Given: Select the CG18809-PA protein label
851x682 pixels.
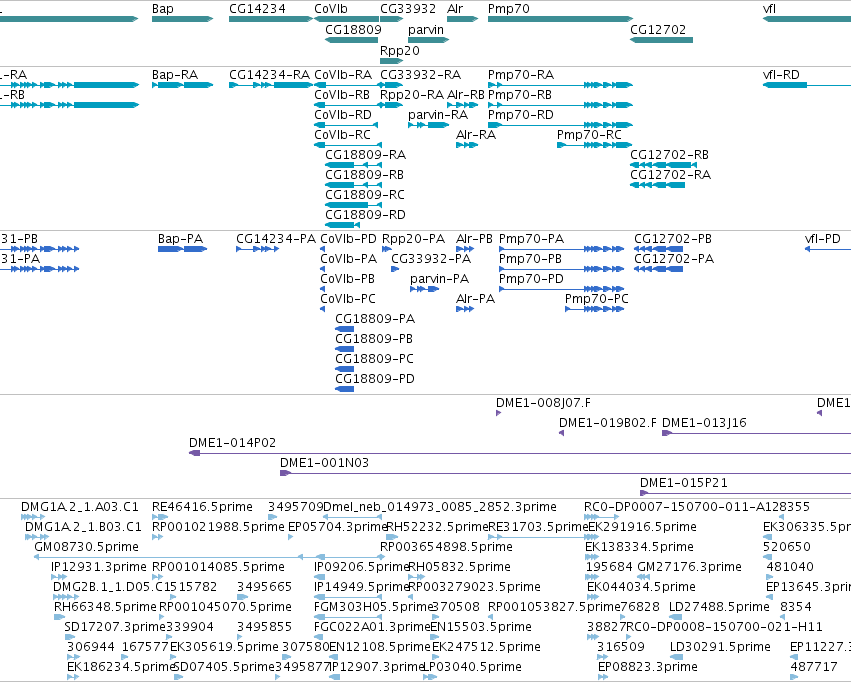Looking at the screenshot, I should [375, 319].
